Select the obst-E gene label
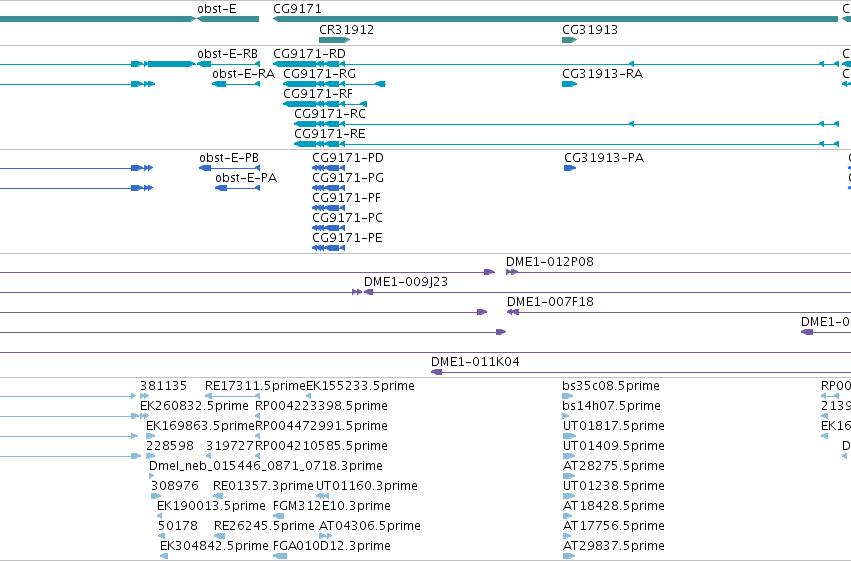This screenshot has height=561, width=851. click(217, 9)
